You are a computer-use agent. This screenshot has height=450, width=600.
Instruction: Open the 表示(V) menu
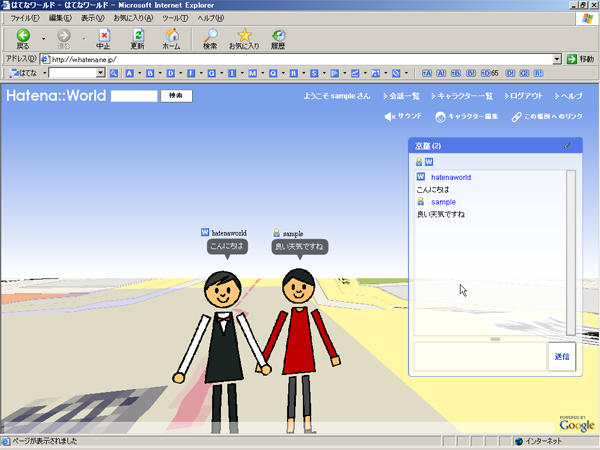point(92,18)
